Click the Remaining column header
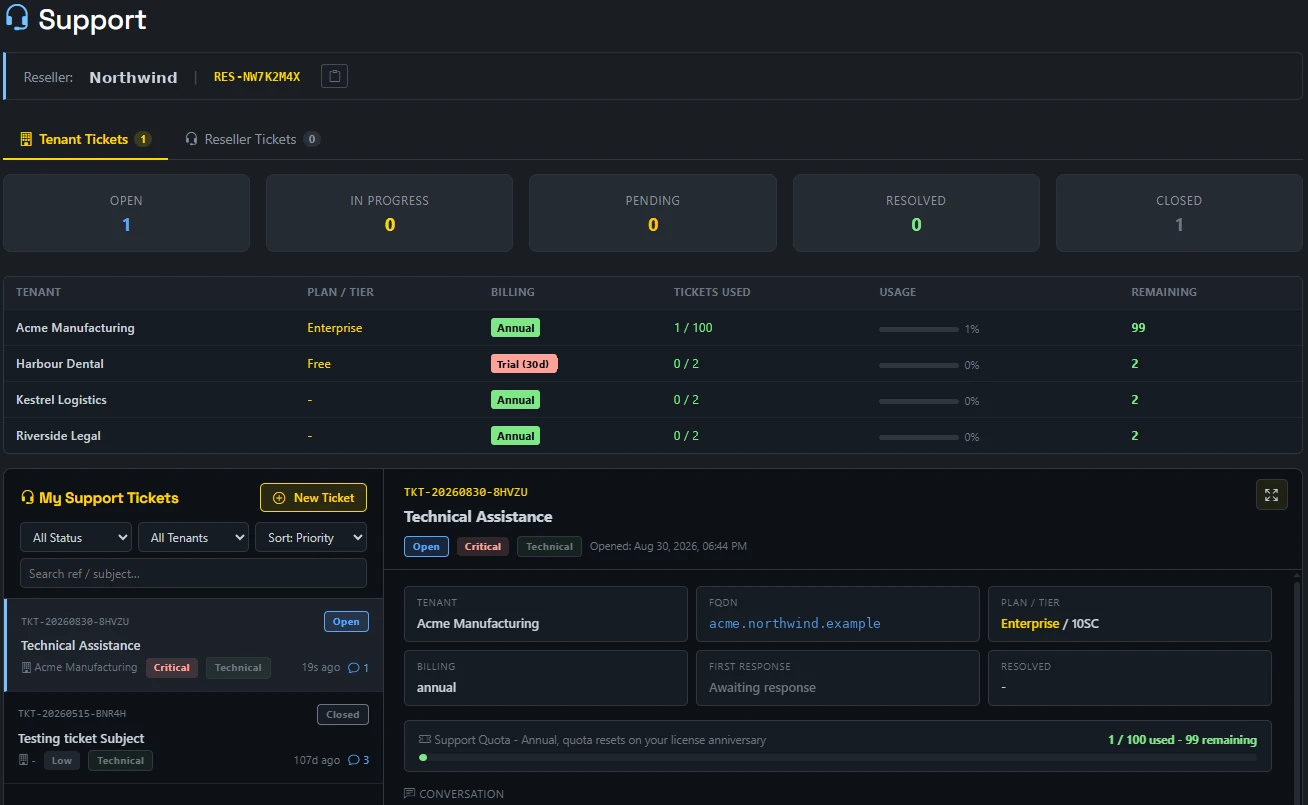The image size is (1308, 805). [1164, 292]
